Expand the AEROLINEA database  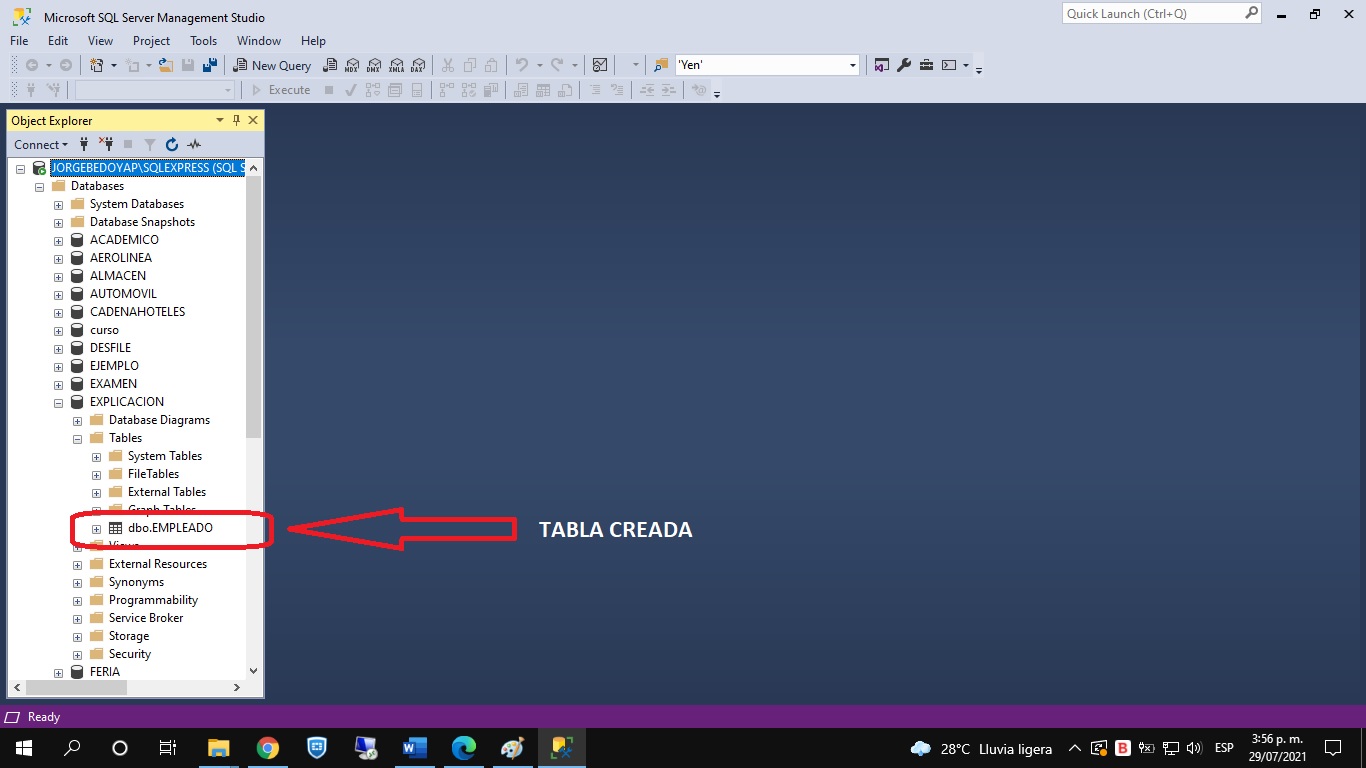pos(58,258)
